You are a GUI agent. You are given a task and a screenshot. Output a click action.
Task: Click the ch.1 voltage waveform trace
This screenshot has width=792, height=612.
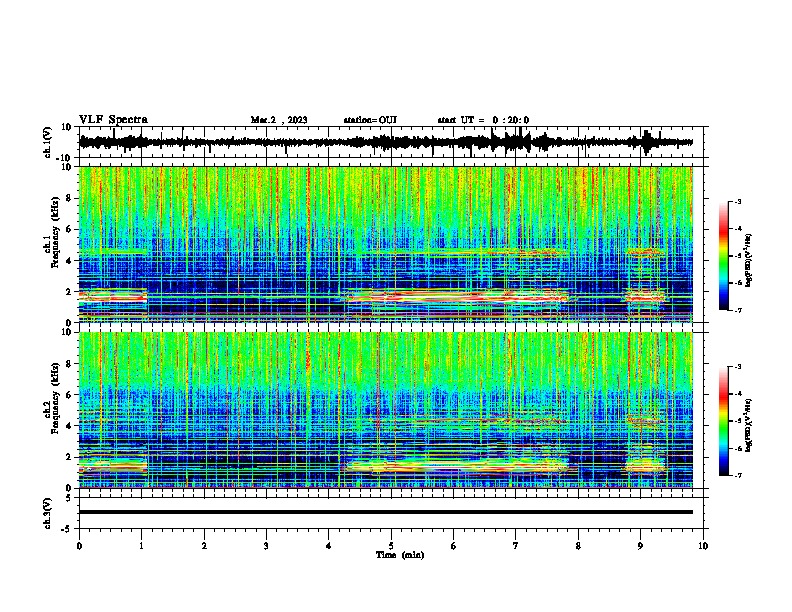click(385, 142)
